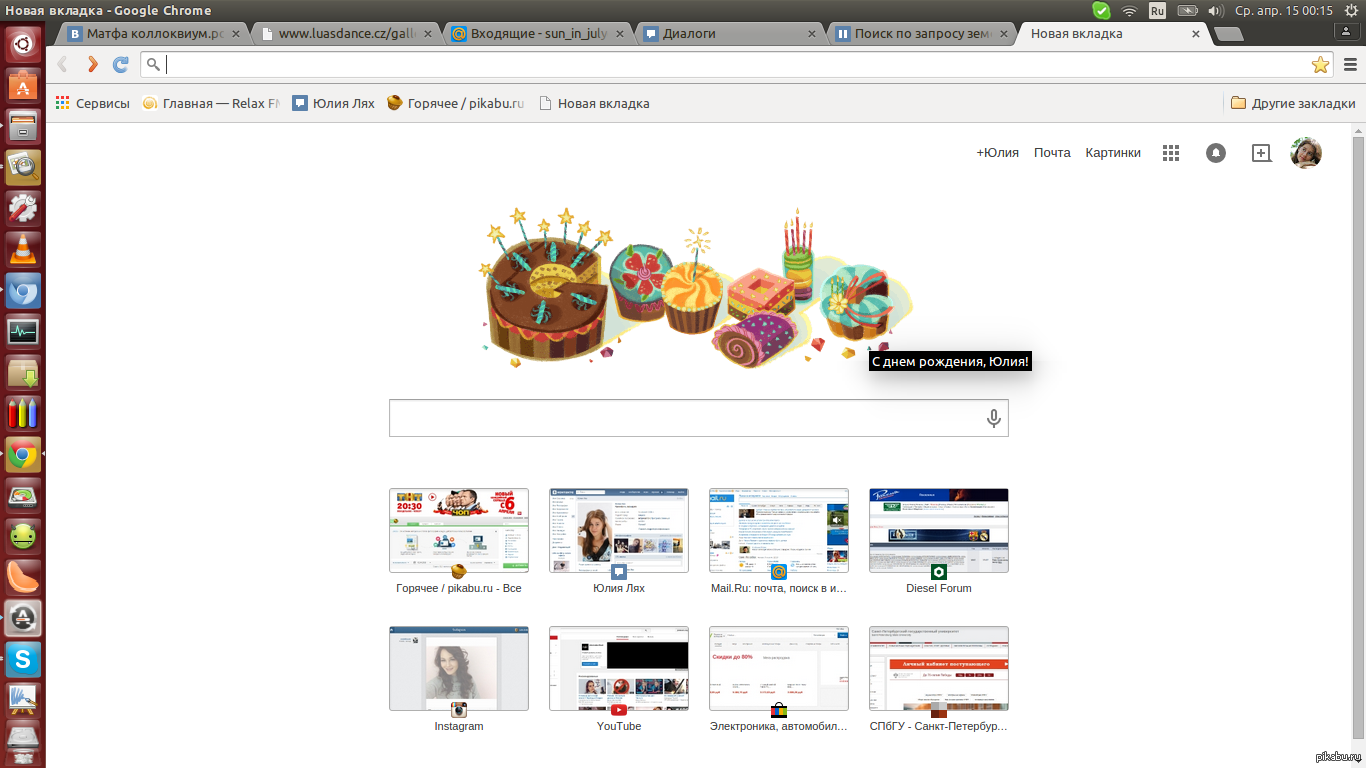Click the Forward navigation arrow
1366x768 pixels.
click(92, 65)
